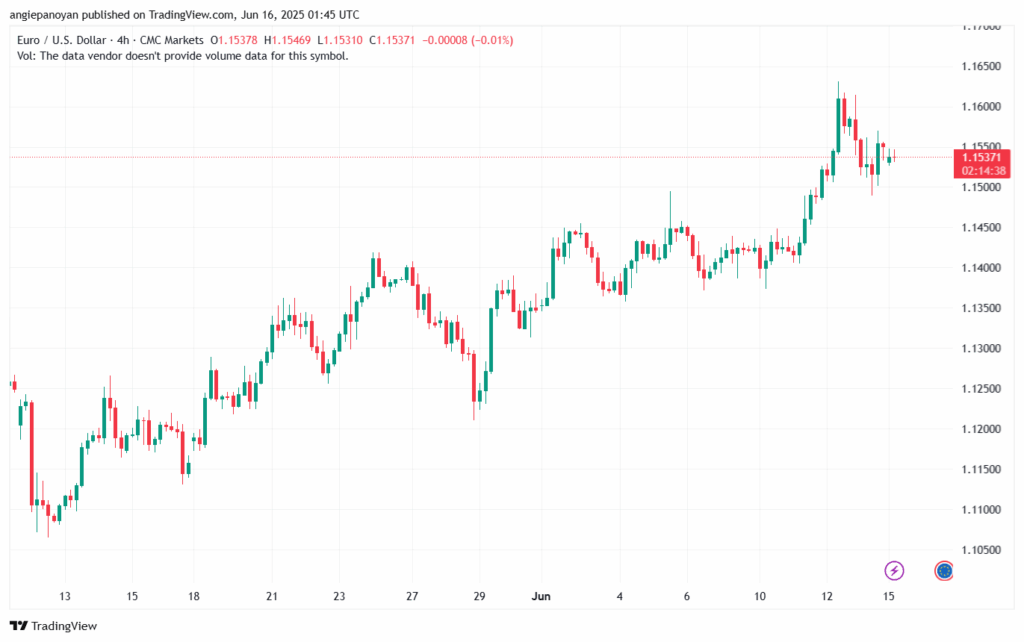Click the TradingView logo at bottom left

pos(54,626)
